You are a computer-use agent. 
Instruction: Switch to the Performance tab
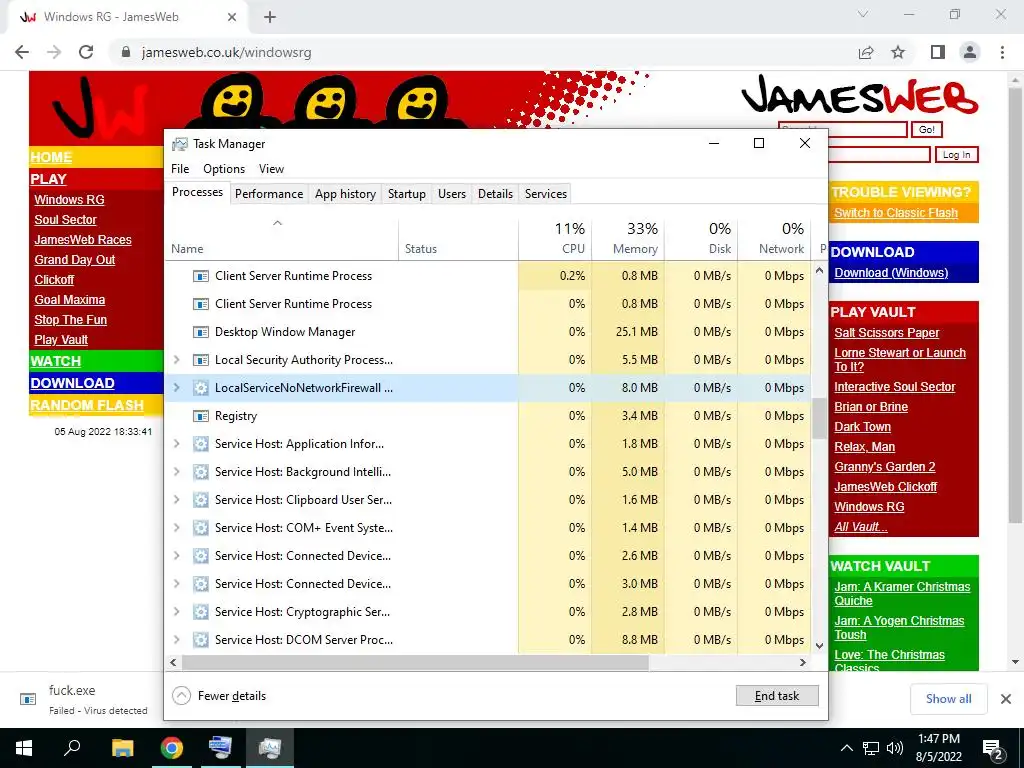click(269, 194)
